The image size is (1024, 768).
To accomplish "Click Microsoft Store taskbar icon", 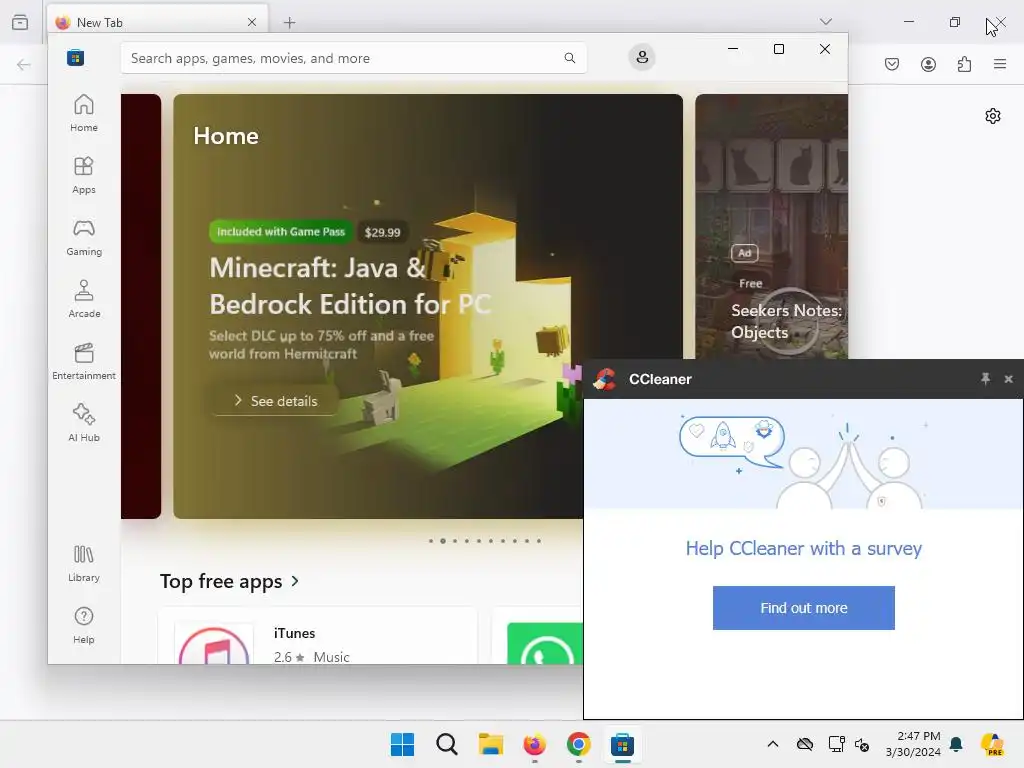I will [622, 744].
